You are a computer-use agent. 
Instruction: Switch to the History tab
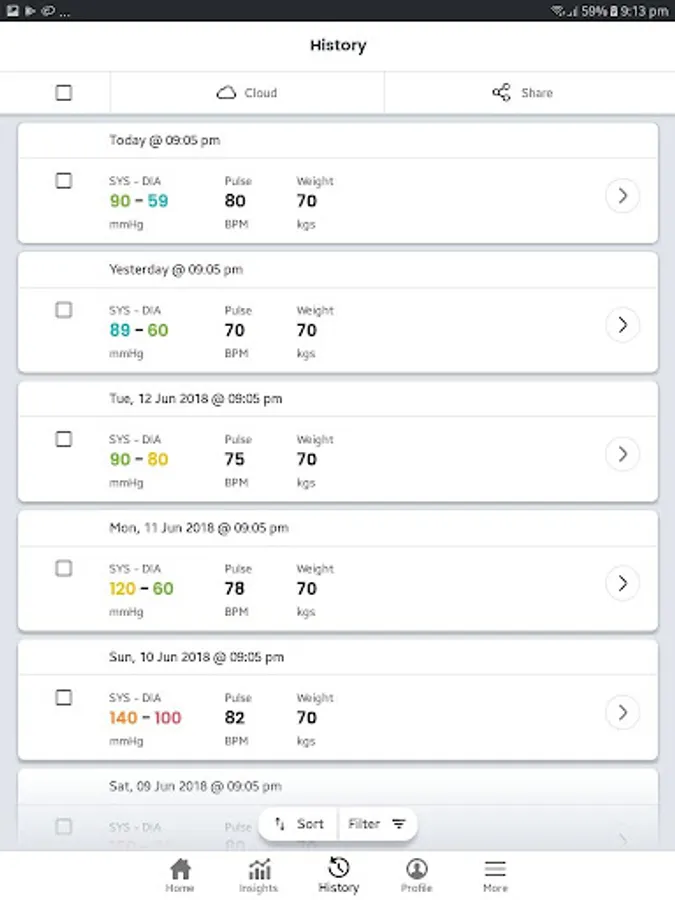point(338,874)
